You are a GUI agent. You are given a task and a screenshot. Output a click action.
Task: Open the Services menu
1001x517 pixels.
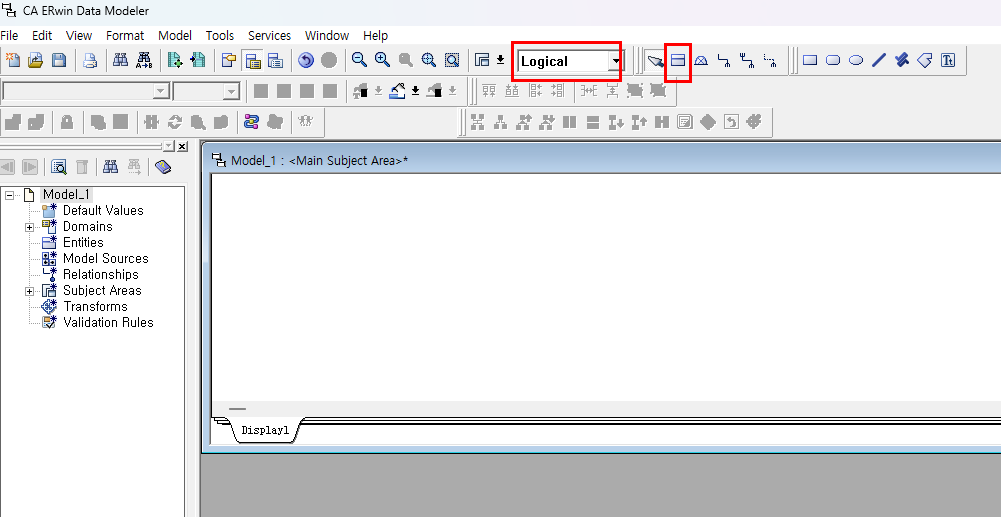click(x=269, y=36)
